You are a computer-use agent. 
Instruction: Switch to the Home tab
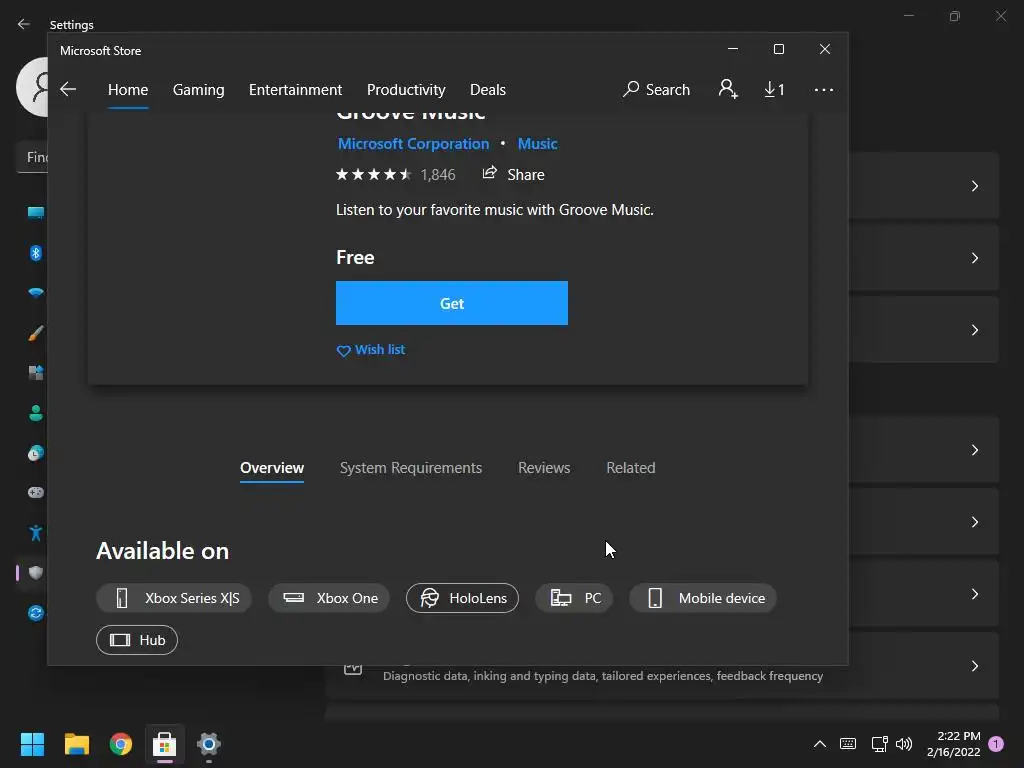click(128, 89)
